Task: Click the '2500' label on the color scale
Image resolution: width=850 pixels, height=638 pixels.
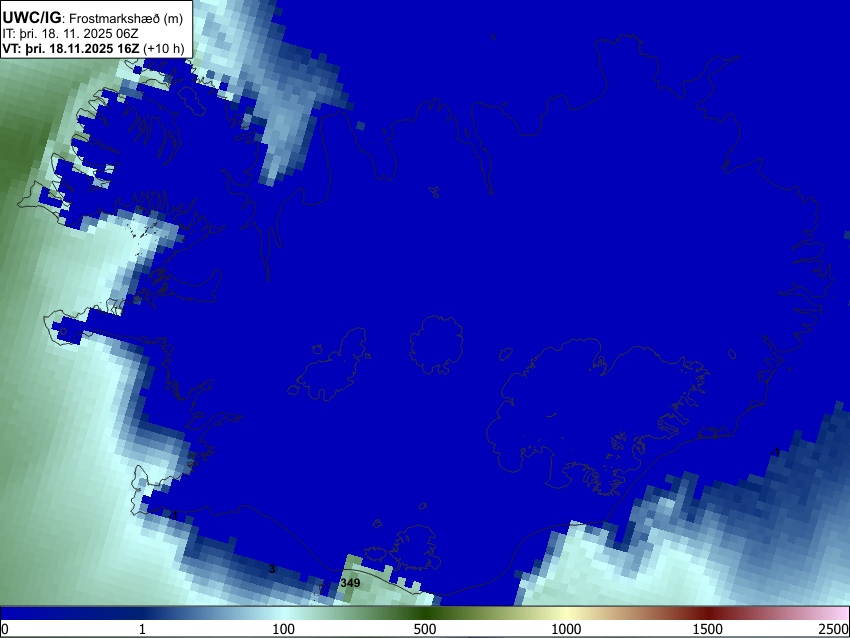Action: click(834, 629)
